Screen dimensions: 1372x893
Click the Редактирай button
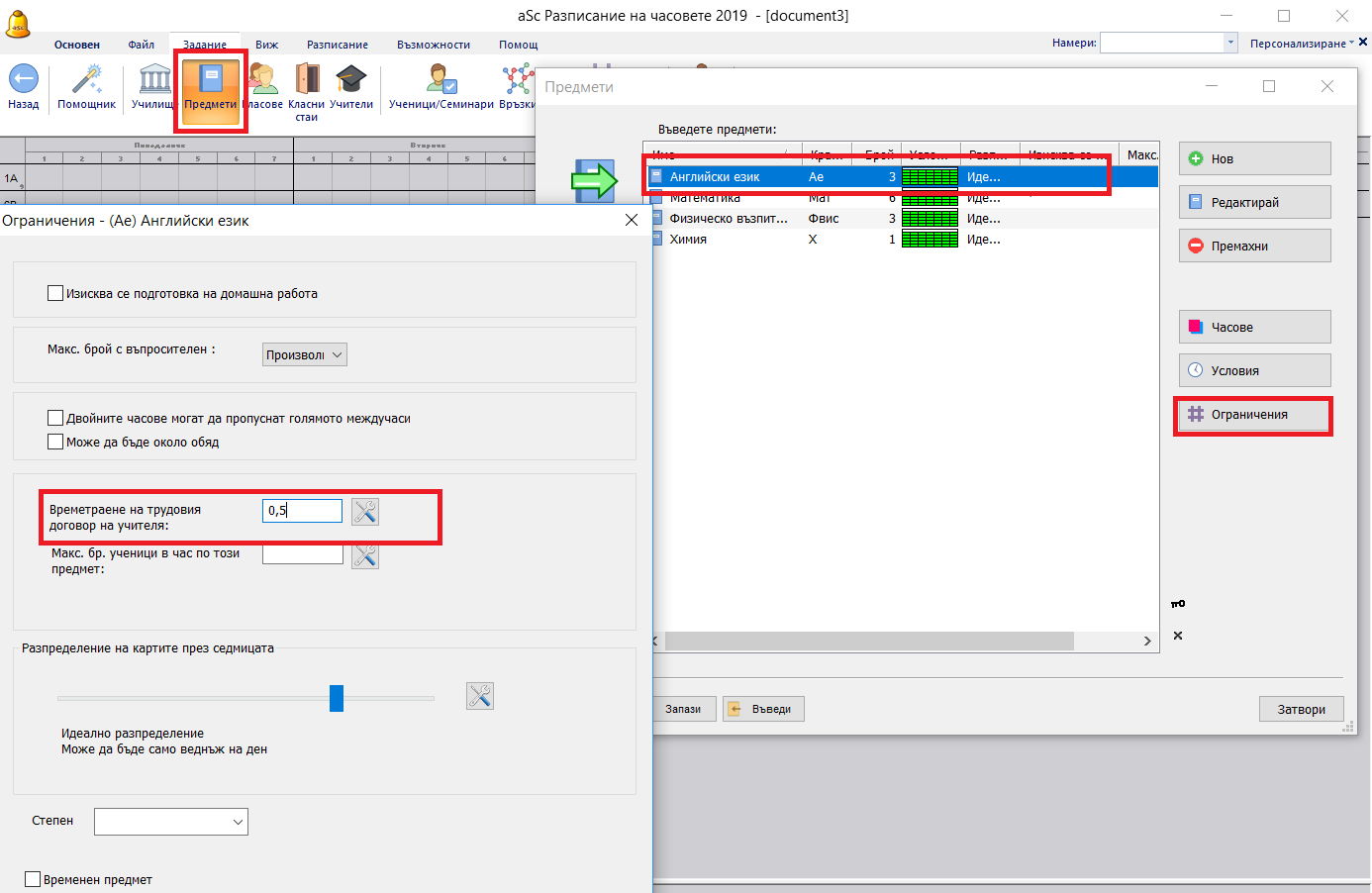tap(1254, 202)
